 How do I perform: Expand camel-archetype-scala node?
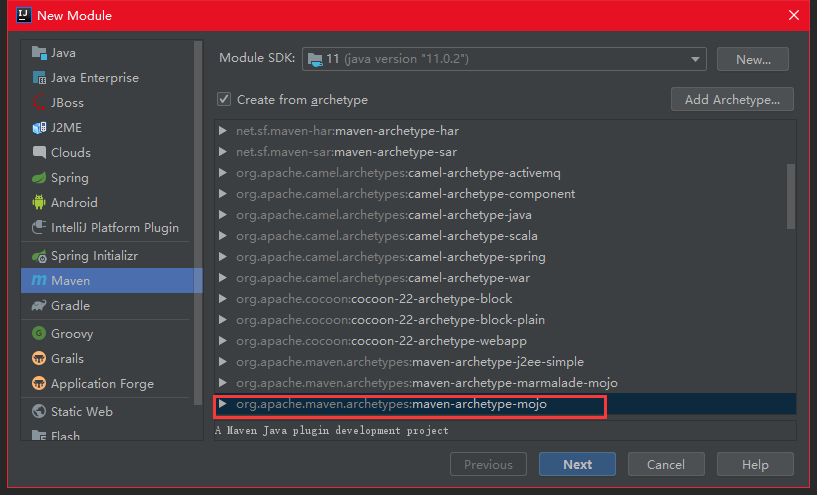pyautogui.click(x=223, y=236)
